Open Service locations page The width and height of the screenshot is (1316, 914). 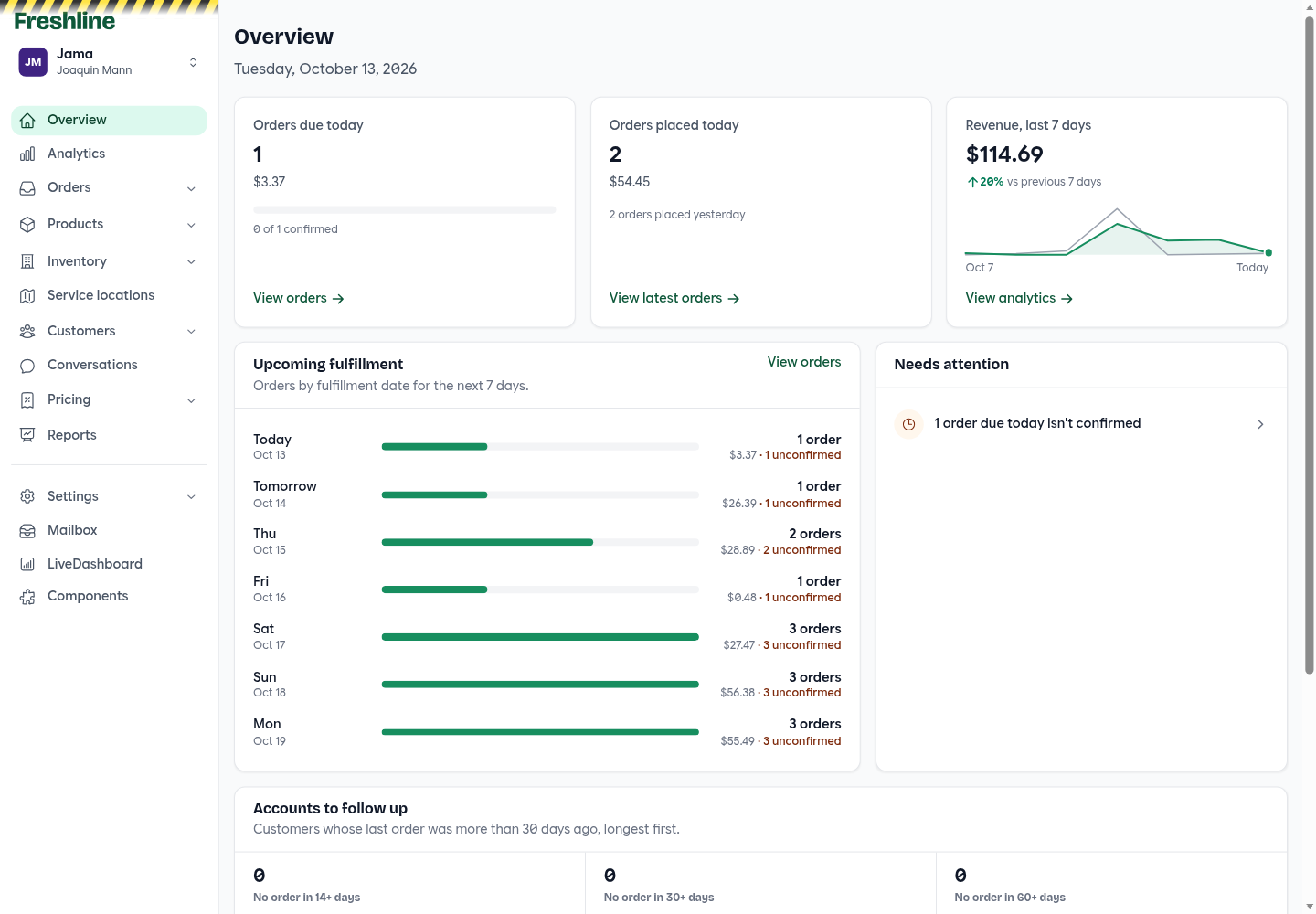click(x=109, y=295)
